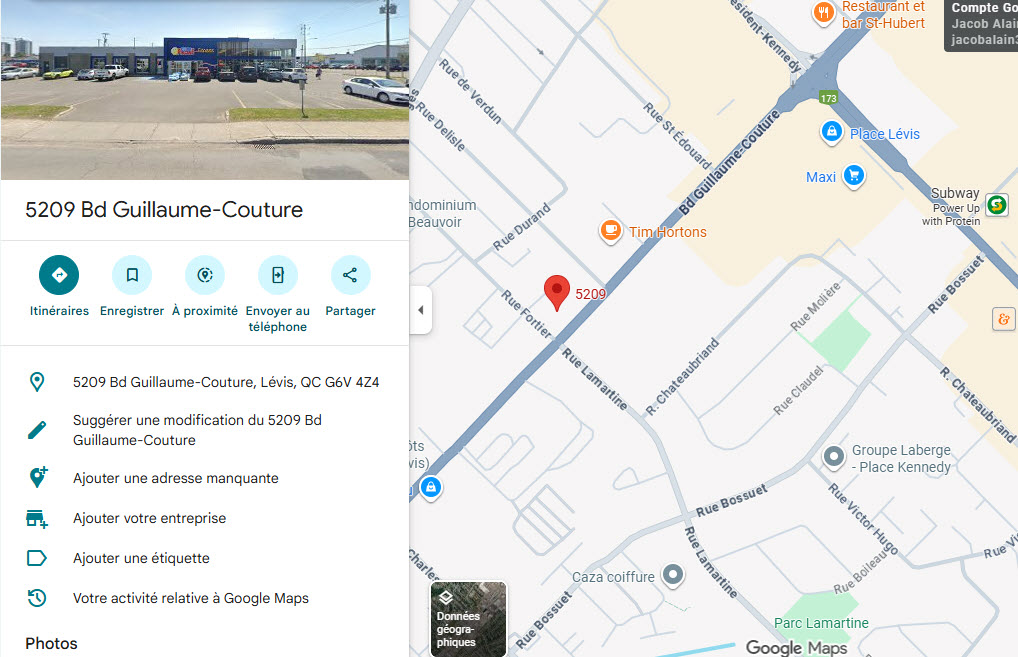Click the Subway restaurant logo marker

[995, 204]
